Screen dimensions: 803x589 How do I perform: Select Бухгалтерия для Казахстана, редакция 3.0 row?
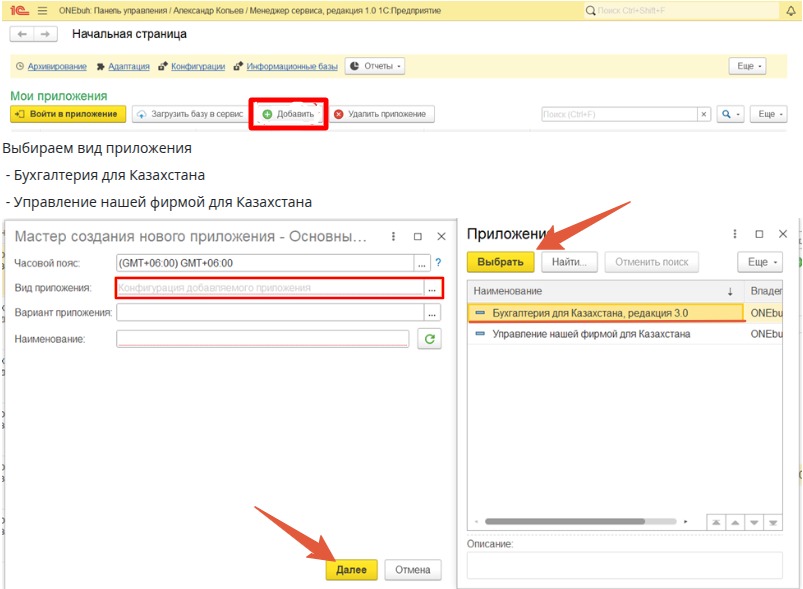(605, 313)
